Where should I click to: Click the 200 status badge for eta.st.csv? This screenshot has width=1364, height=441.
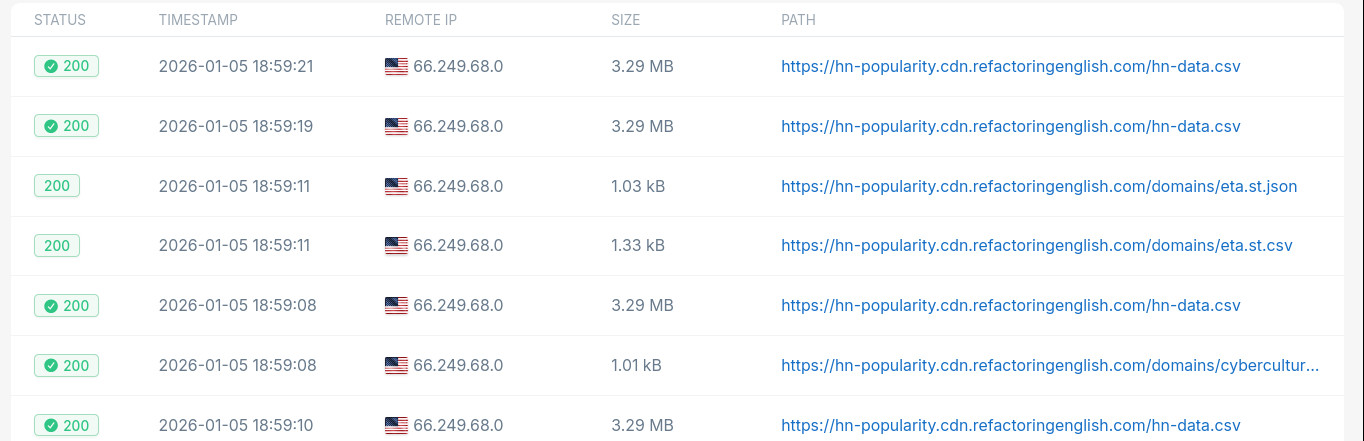tap(57, 246)
